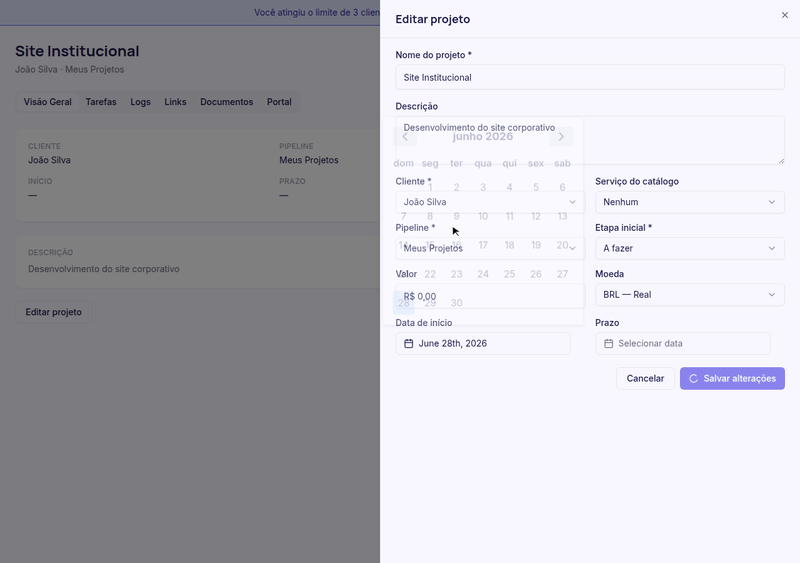Image resolution: width=800 pixels, height=563 pixels.
Task: Click João Silva under CLIENTE label
Action: click(x=49, y=160)
